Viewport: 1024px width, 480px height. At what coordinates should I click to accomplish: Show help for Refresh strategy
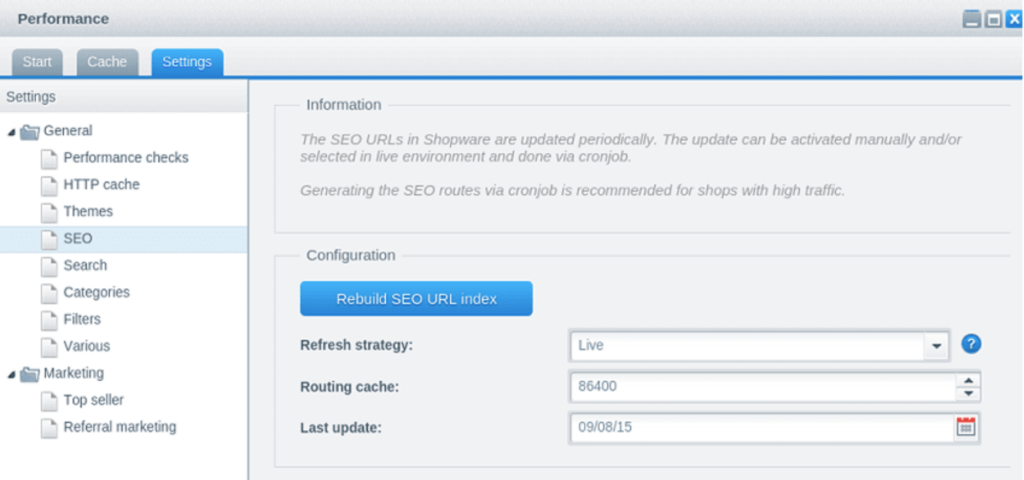pos(971,344)
